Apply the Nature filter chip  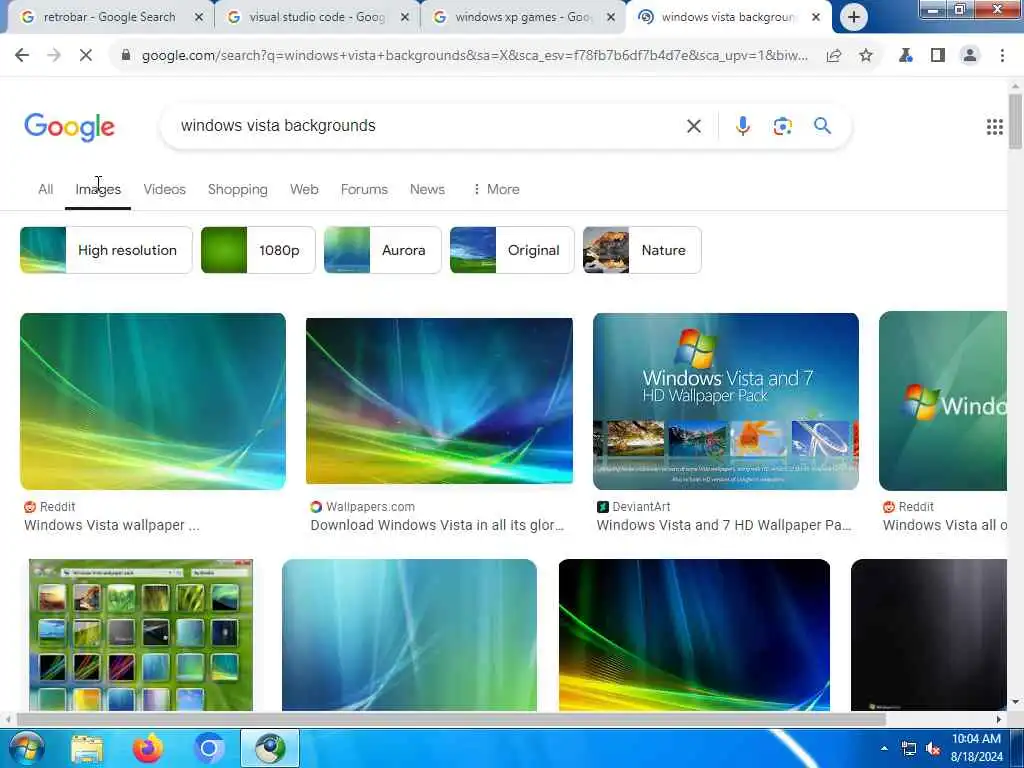[642, 250]
